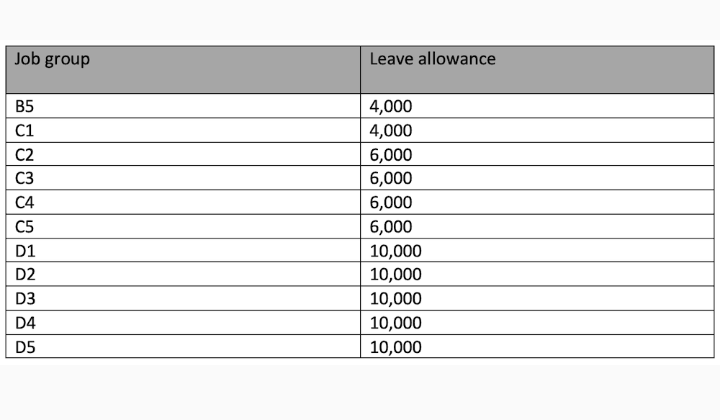Viewport: 720px width, 420px height.
Task: Click the "Job group" column header
Action: coord(52,59)
